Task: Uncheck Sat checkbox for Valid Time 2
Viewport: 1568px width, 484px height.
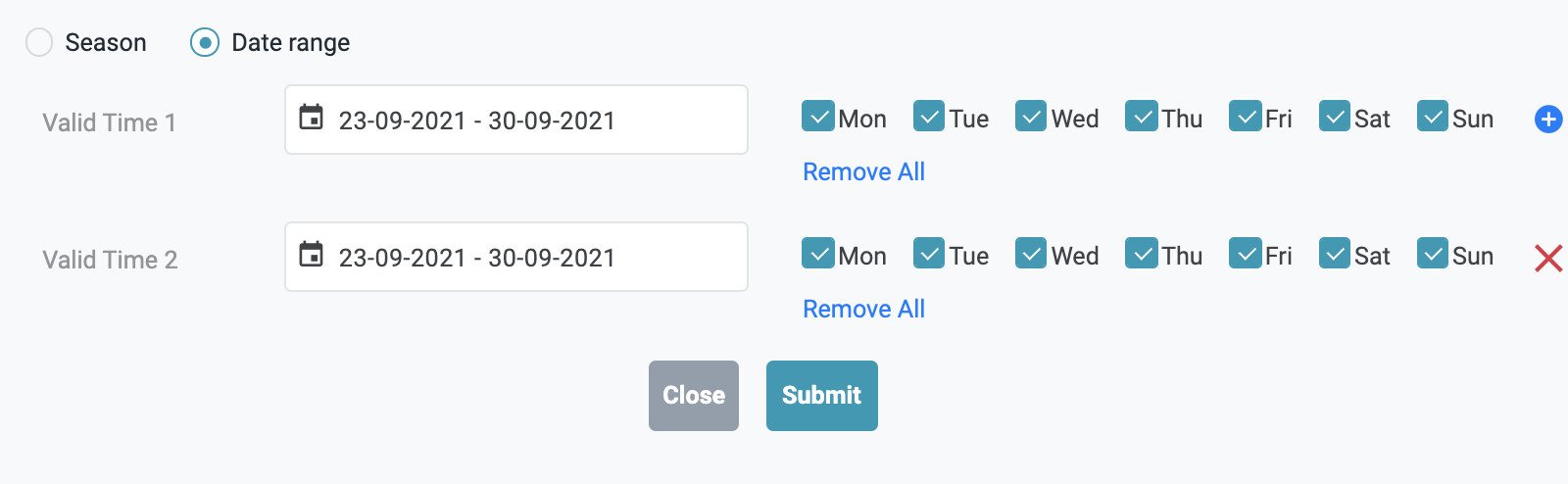Action: (x=1334, y=254)
